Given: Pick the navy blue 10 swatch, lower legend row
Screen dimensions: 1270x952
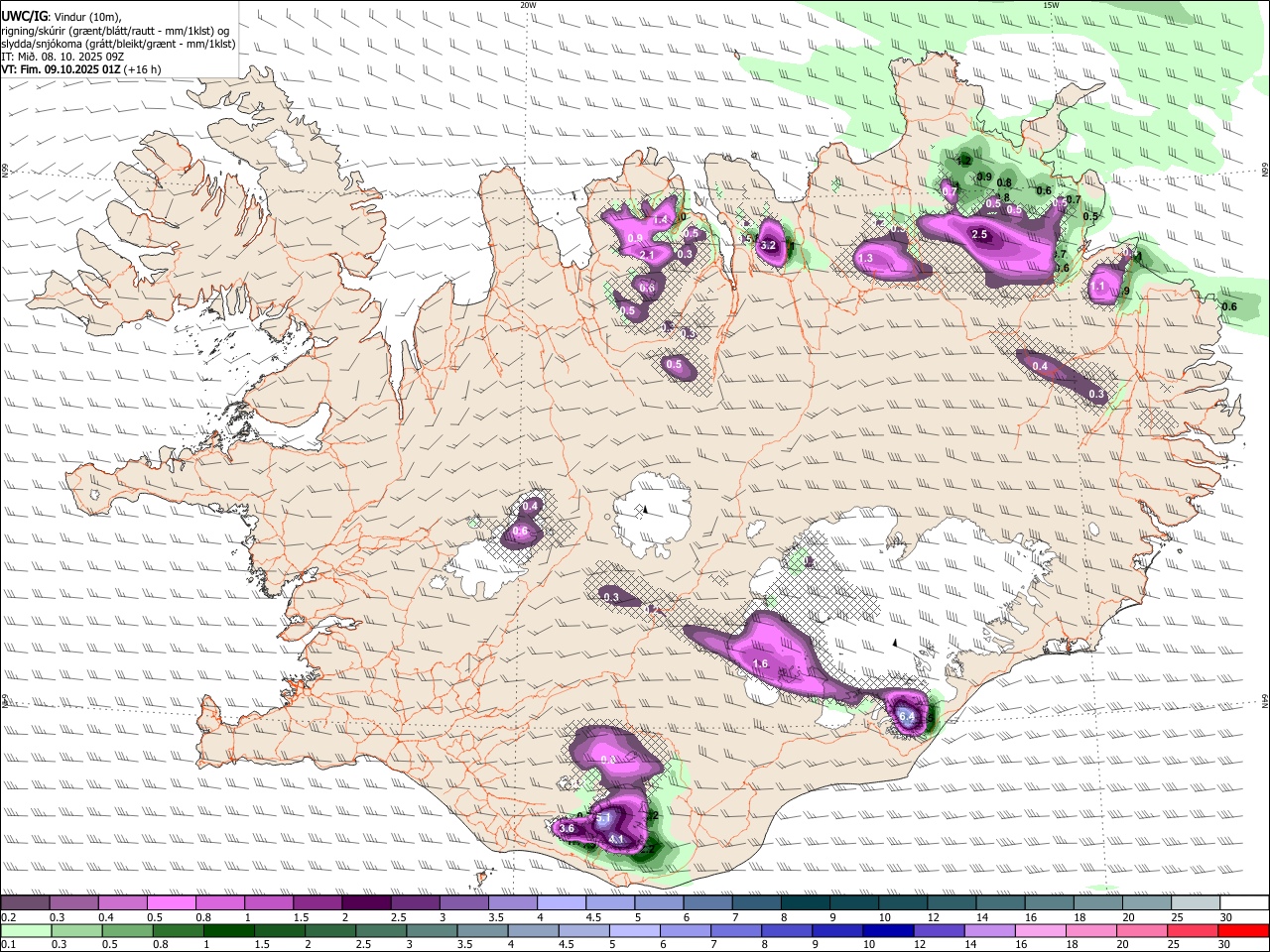Looking at the screenshot, I should [x=889, y=930].
